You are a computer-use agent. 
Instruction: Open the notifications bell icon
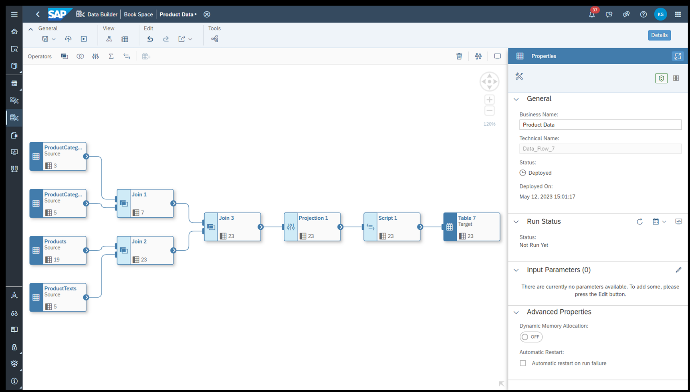pyautogui.click(x=592, y=15)
